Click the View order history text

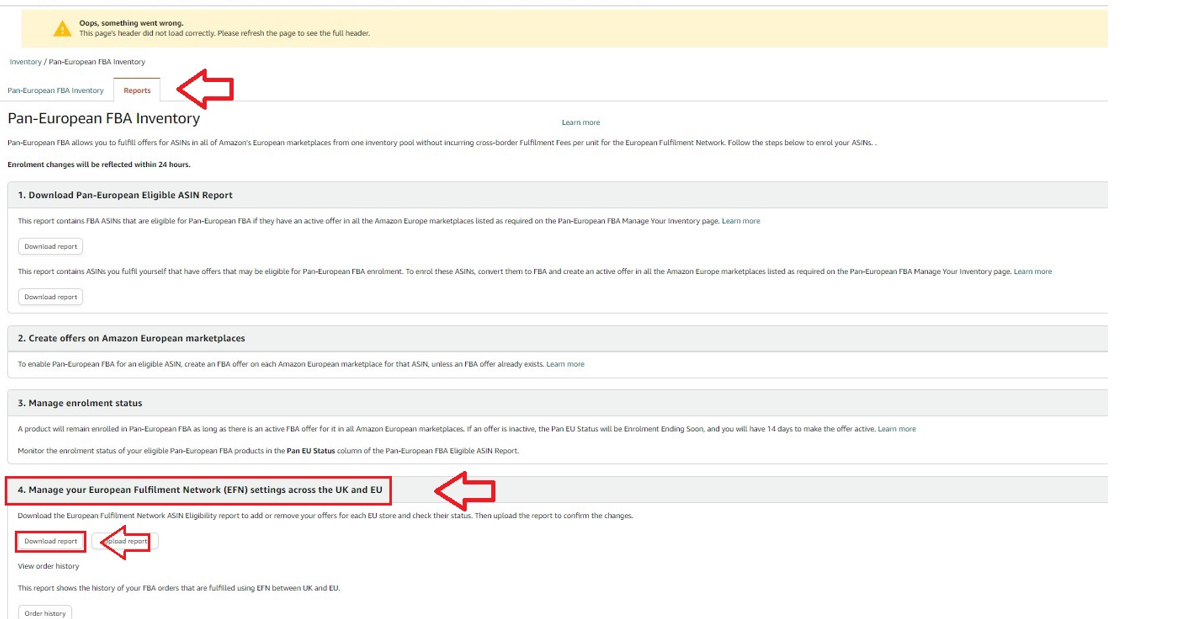pos(48,566)
